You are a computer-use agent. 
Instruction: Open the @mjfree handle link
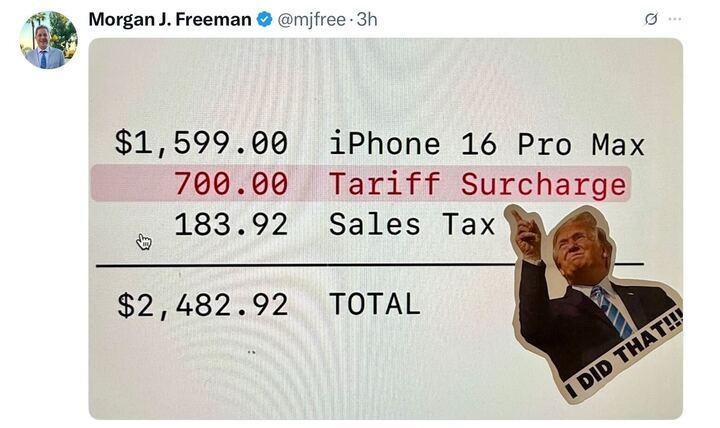pos(313,19)
